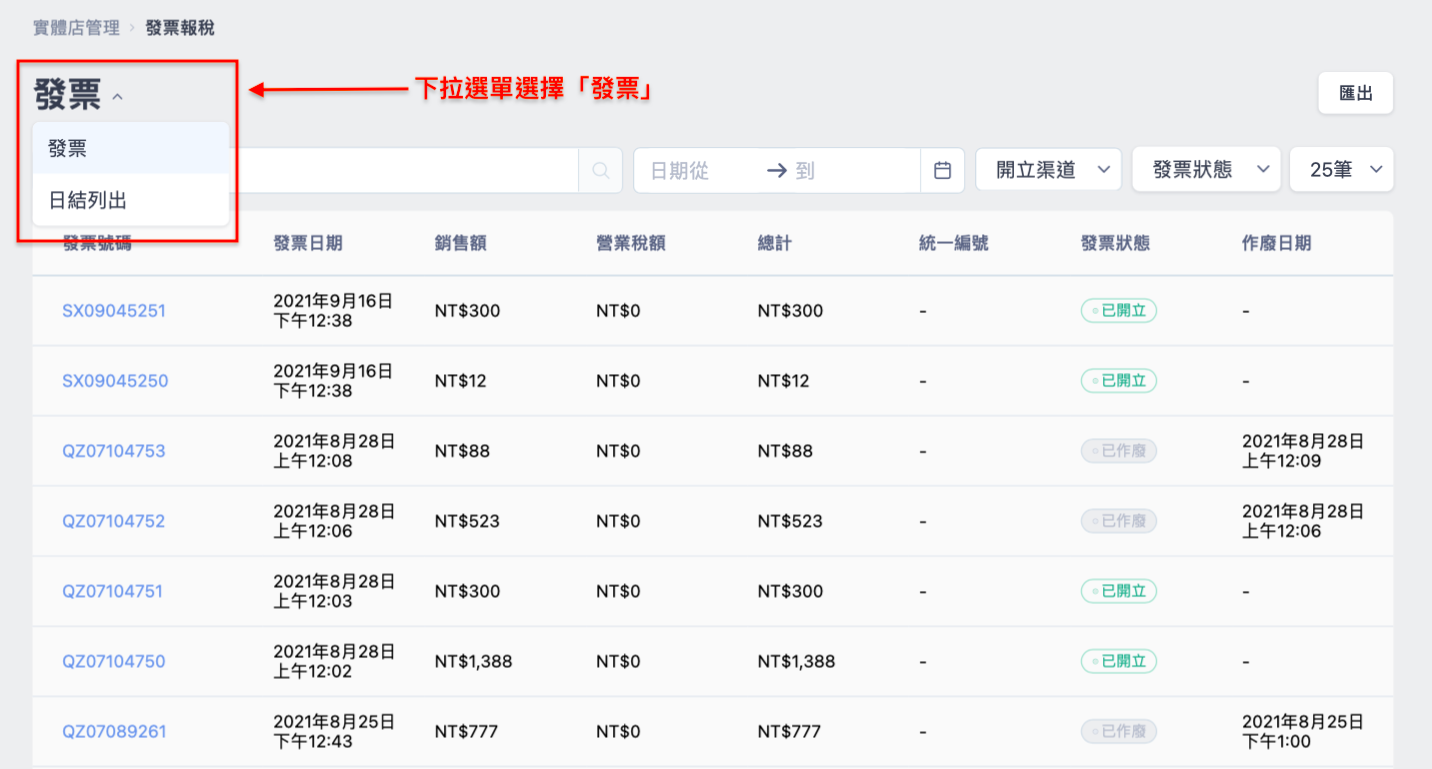The image size is (1432, 769).
Task: Select 日結列出 from the dropdown menu
Action: (131, 200)
